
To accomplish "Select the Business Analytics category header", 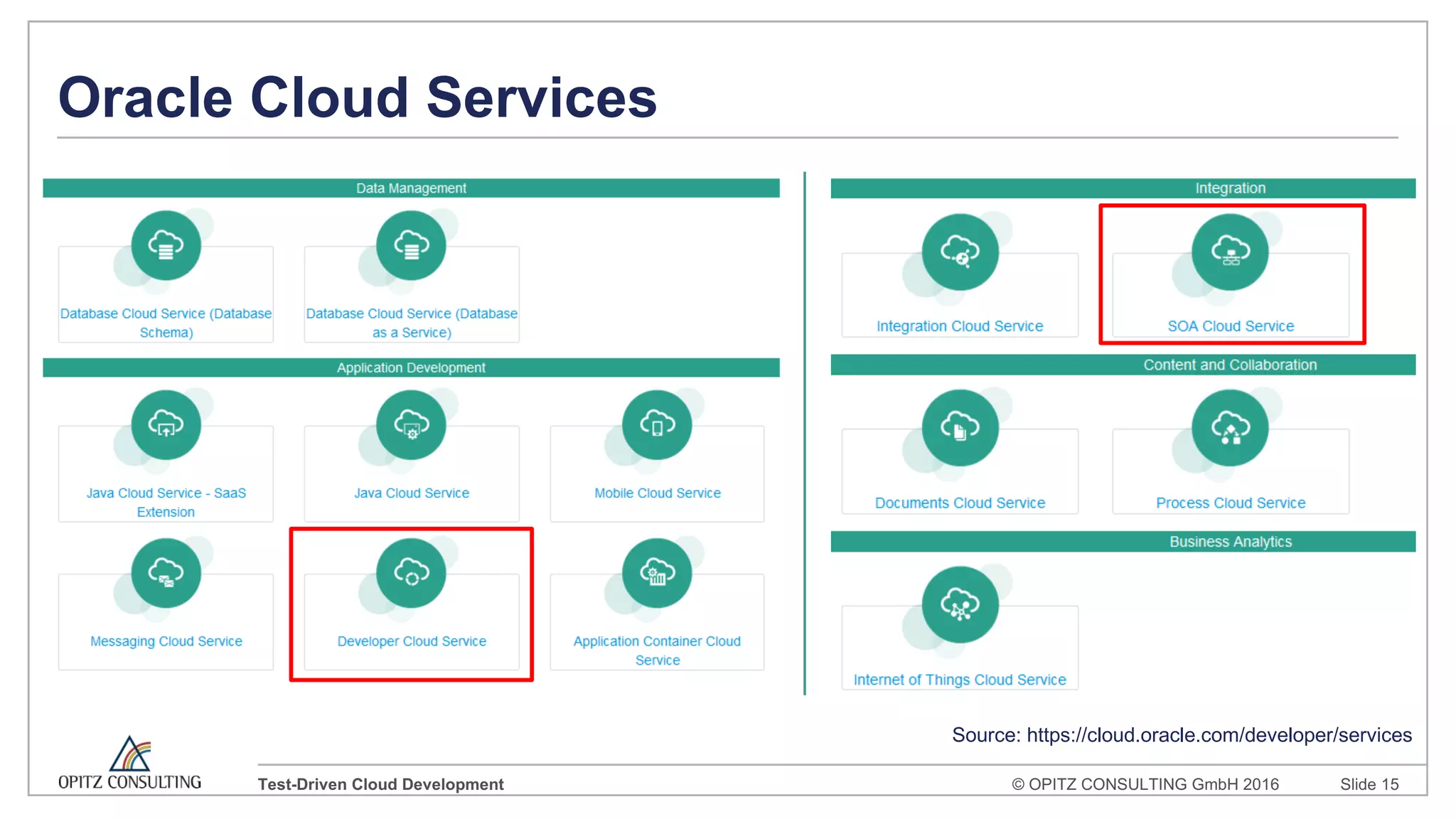I will click(1123, 542).
